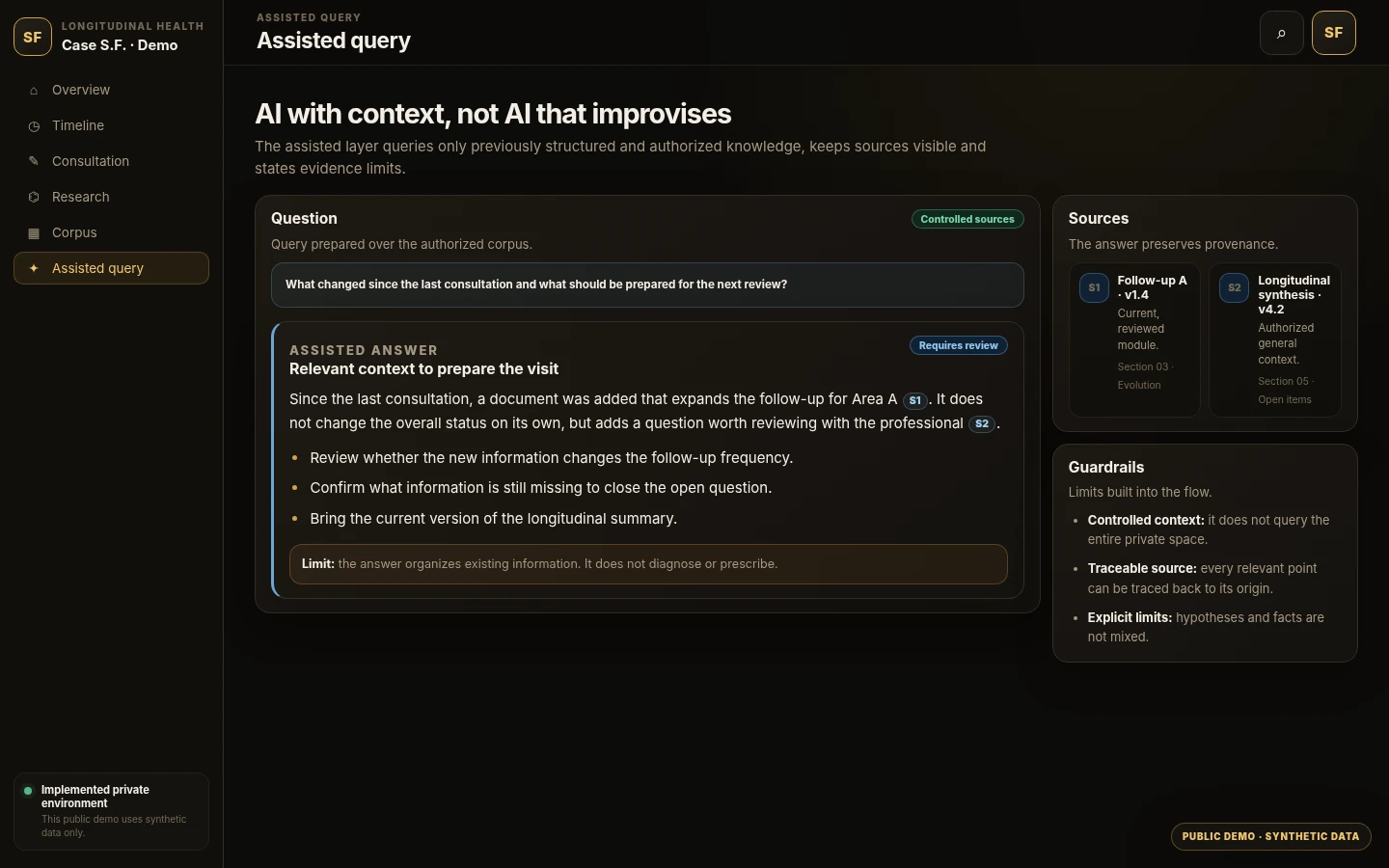Select the Limit notice box in the answer
This screenshot has height=868, width=1389.
point(648,564)
